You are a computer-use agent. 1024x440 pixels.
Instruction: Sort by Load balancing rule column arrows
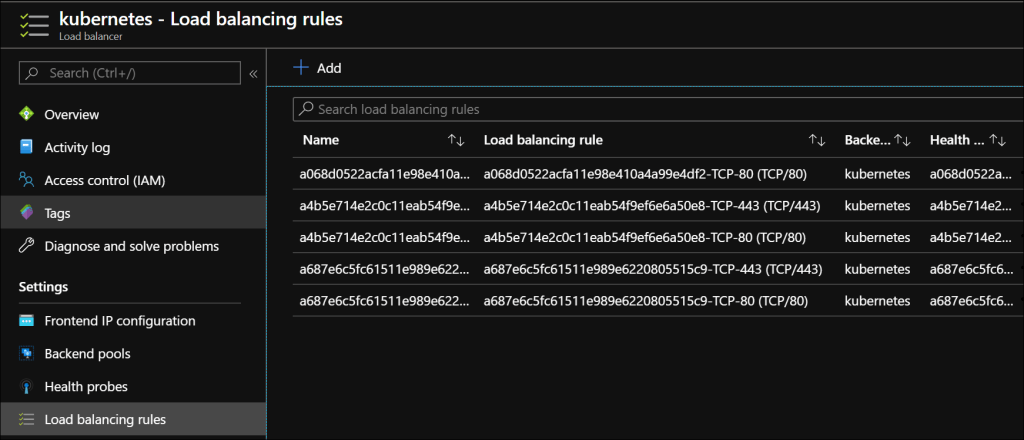click(x=817, y=141)
